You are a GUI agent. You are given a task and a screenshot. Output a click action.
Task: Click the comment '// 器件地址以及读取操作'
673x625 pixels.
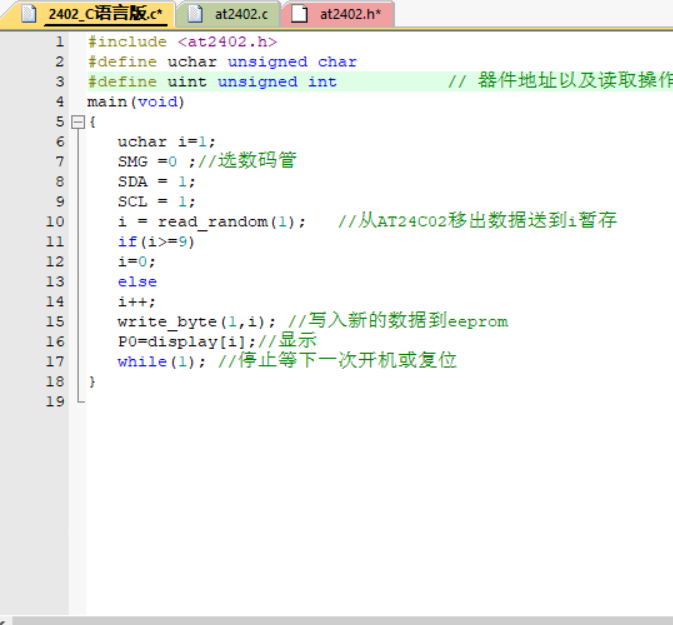(560, 81)
